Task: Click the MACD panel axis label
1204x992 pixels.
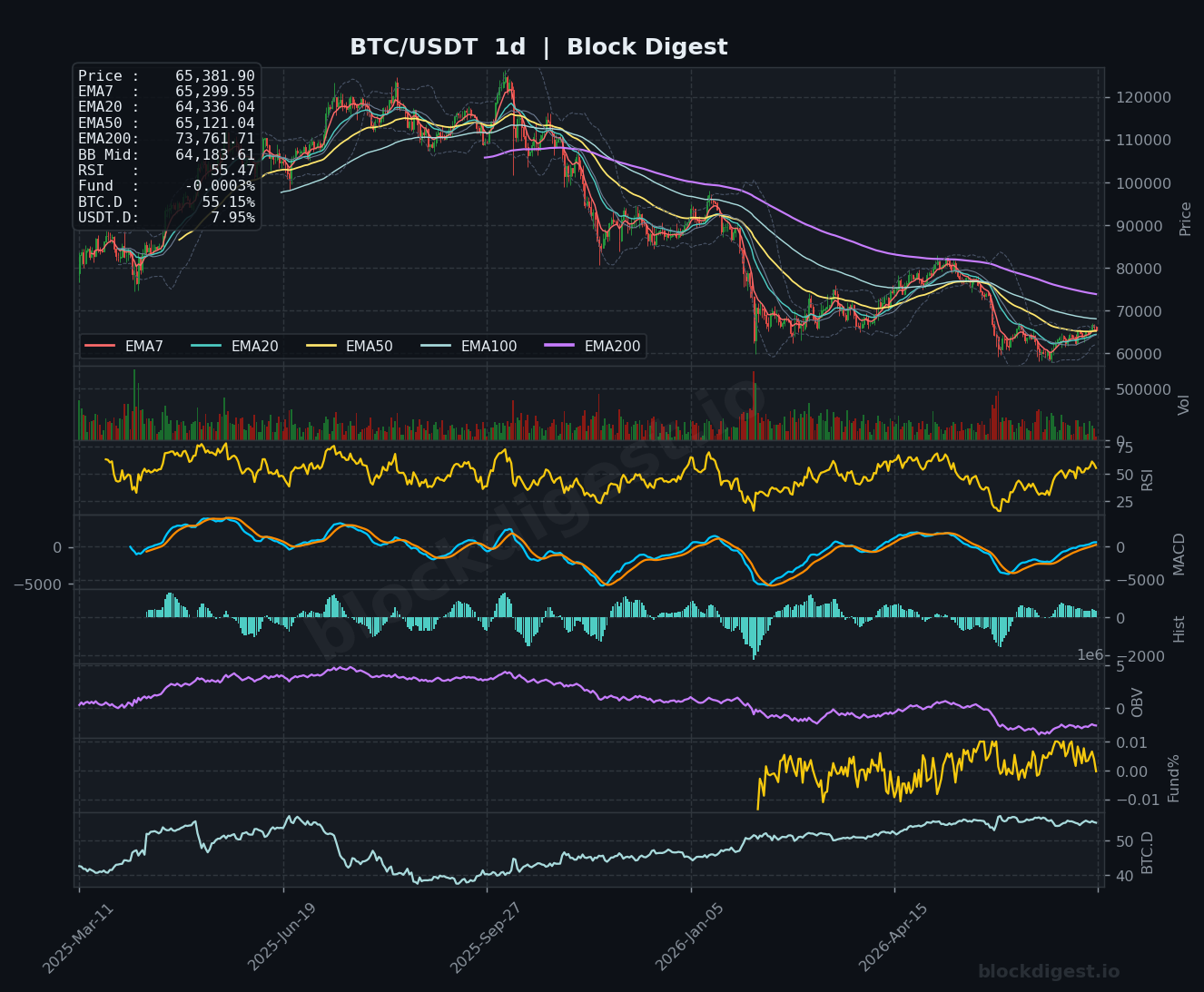Action: point(1179,554)
